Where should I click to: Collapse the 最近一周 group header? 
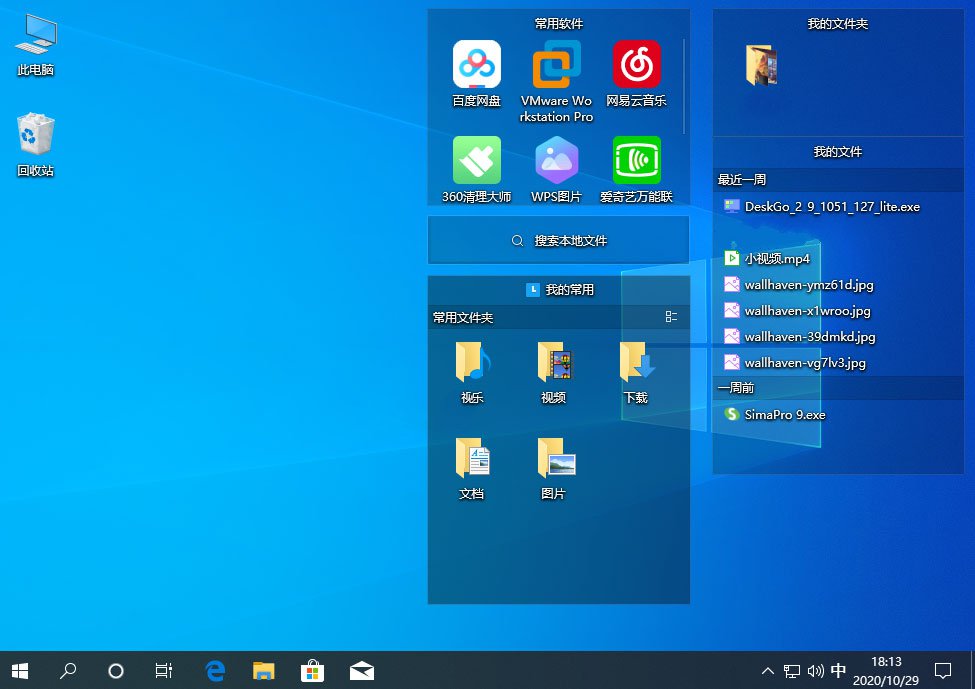838,180
